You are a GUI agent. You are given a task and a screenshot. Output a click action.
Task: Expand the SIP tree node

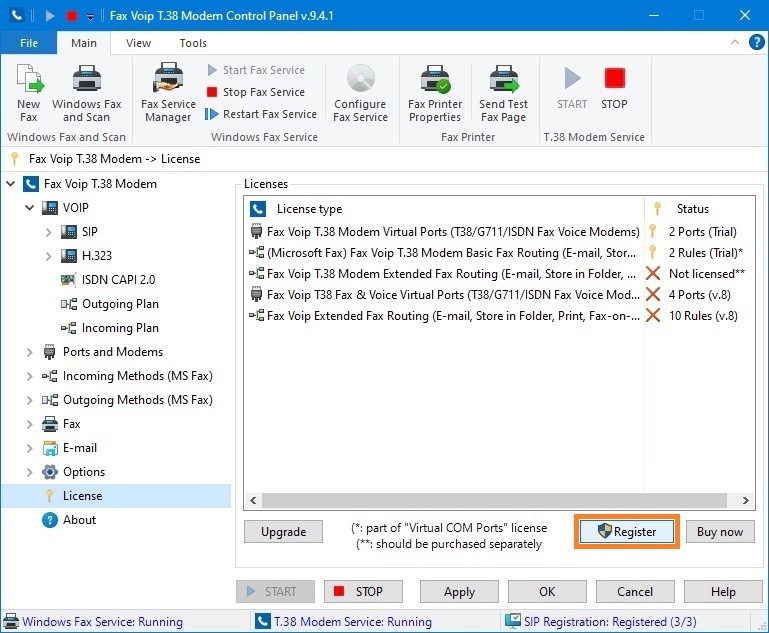pos(48,231)
